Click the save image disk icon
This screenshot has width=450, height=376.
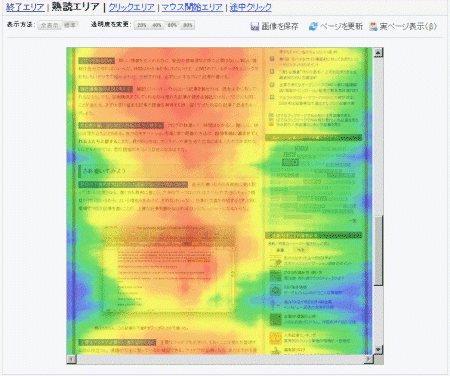pos(255,26)
